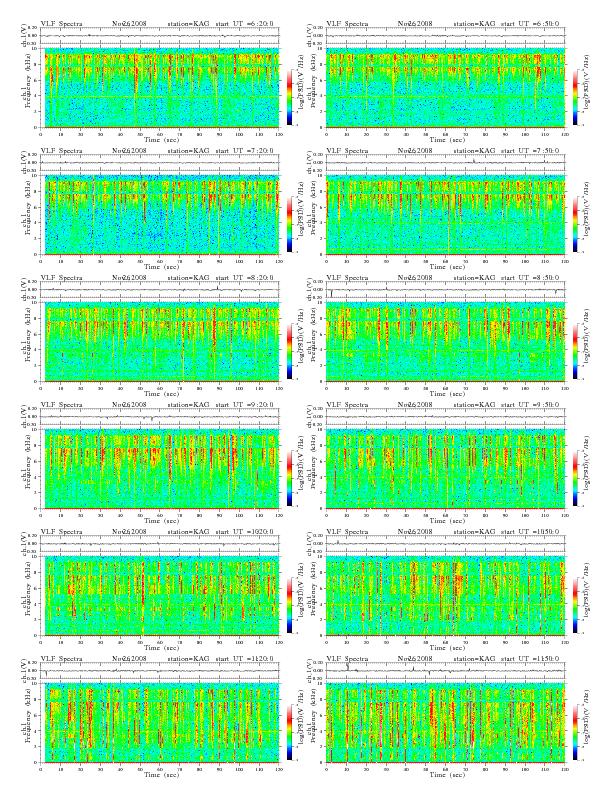Click 'VLF Spectra' heading of the 8:20:0 plot
The height and width of the screenshot is (792, 612).
[x=61, y=278]
